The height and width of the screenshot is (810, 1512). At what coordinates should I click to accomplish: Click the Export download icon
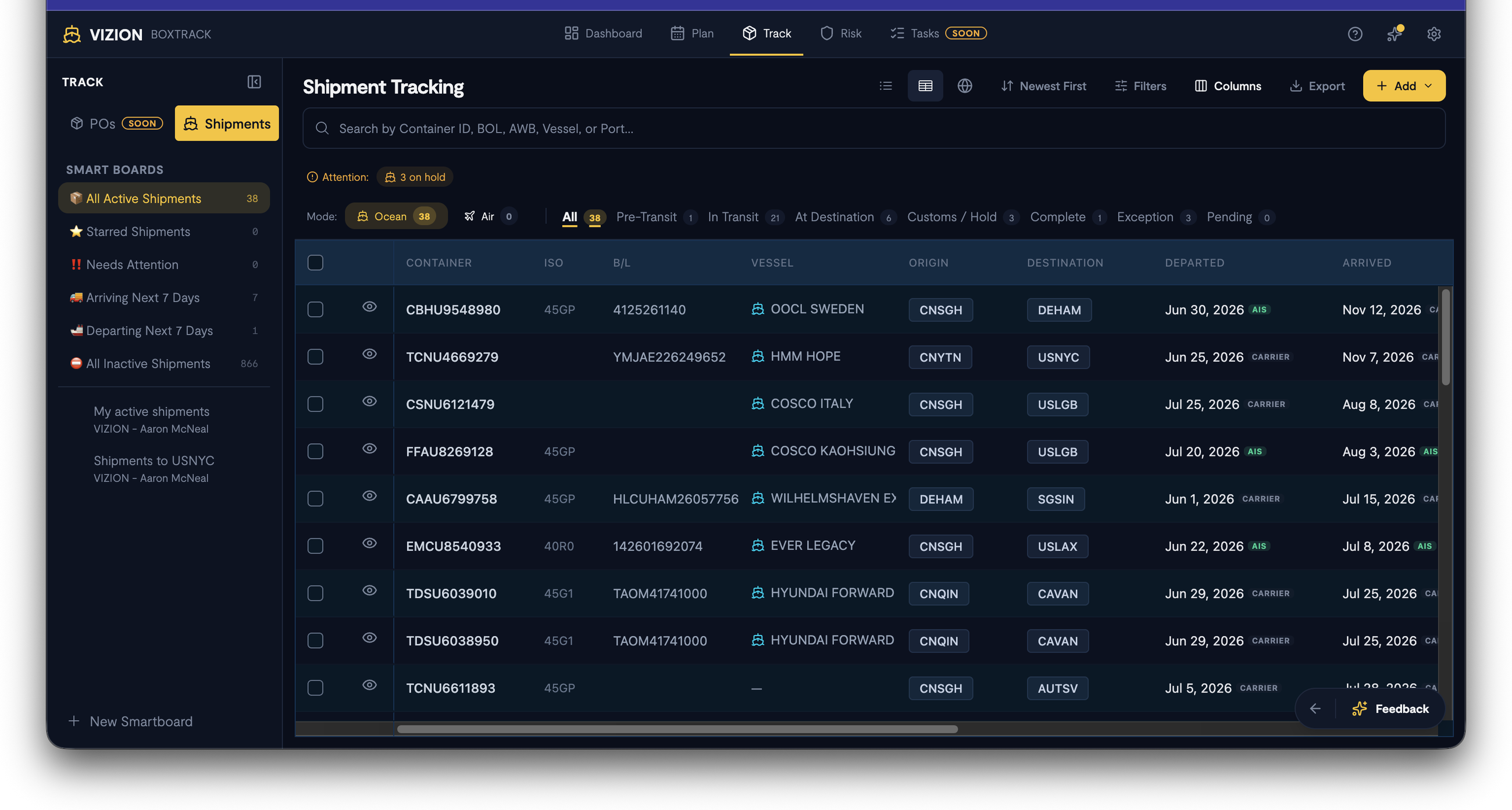1296,85
